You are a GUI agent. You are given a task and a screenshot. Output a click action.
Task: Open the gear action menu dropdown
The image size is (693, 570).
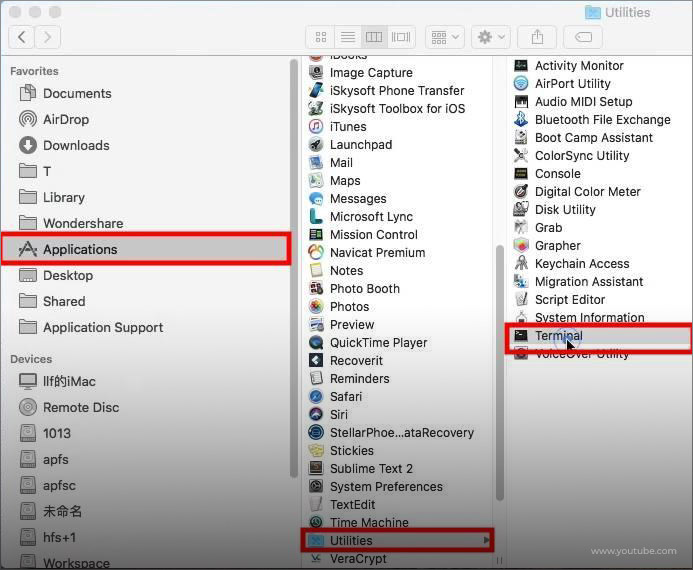(x=491, y=37)
